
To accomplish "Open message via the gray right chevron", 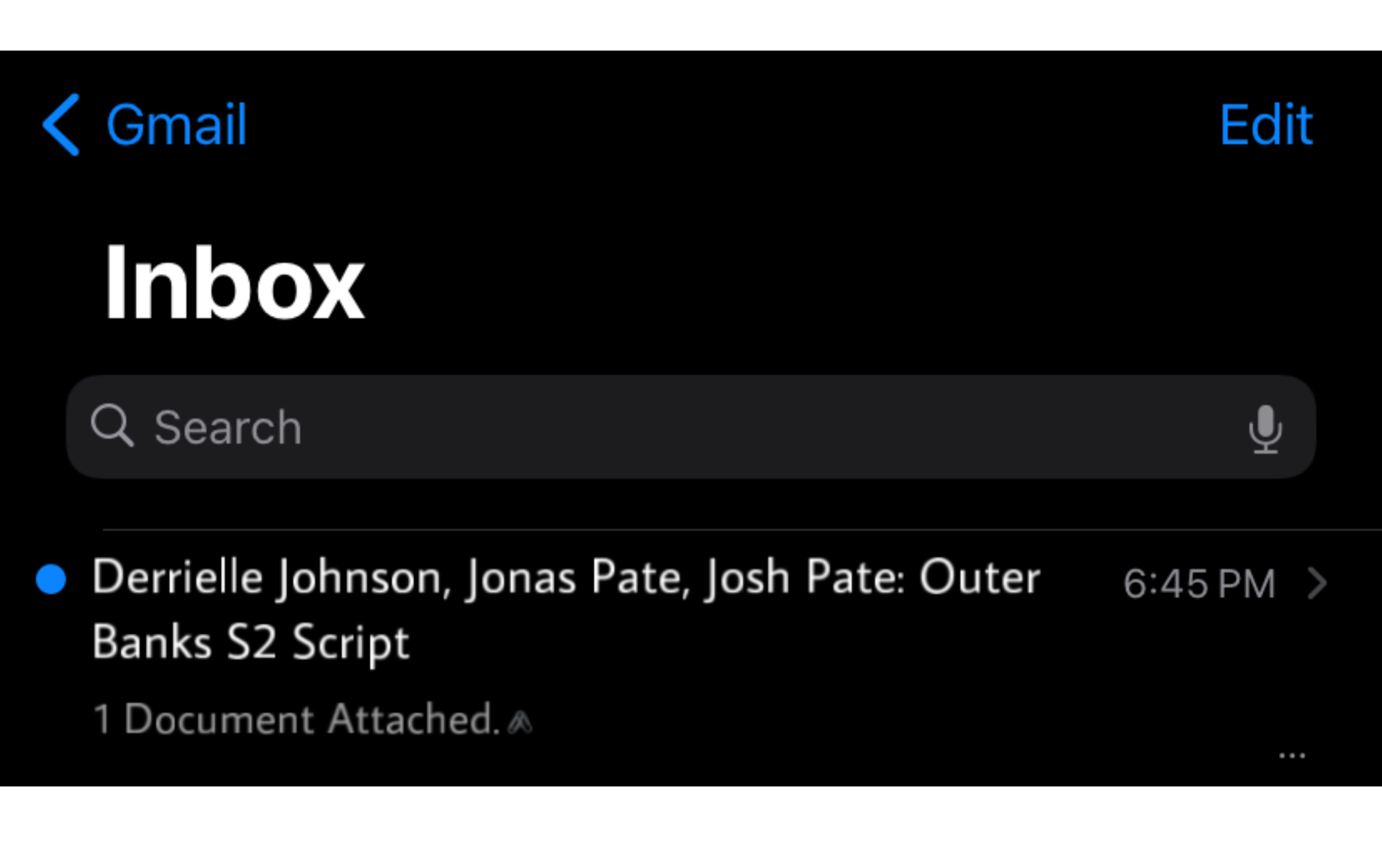I will click(x=1316, y=583).
